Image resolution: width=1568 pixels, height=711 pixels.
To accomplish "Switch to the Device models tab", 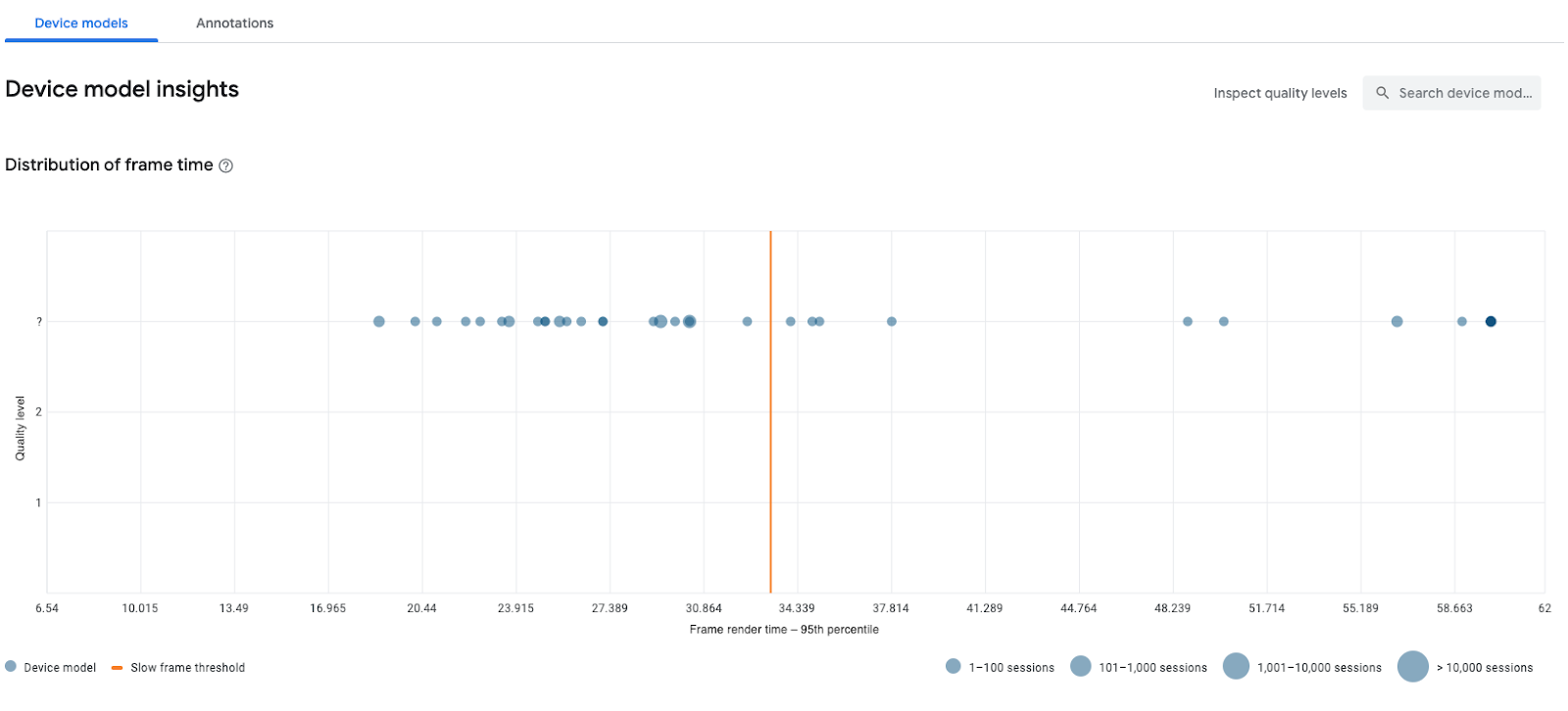I will [81, 23].
